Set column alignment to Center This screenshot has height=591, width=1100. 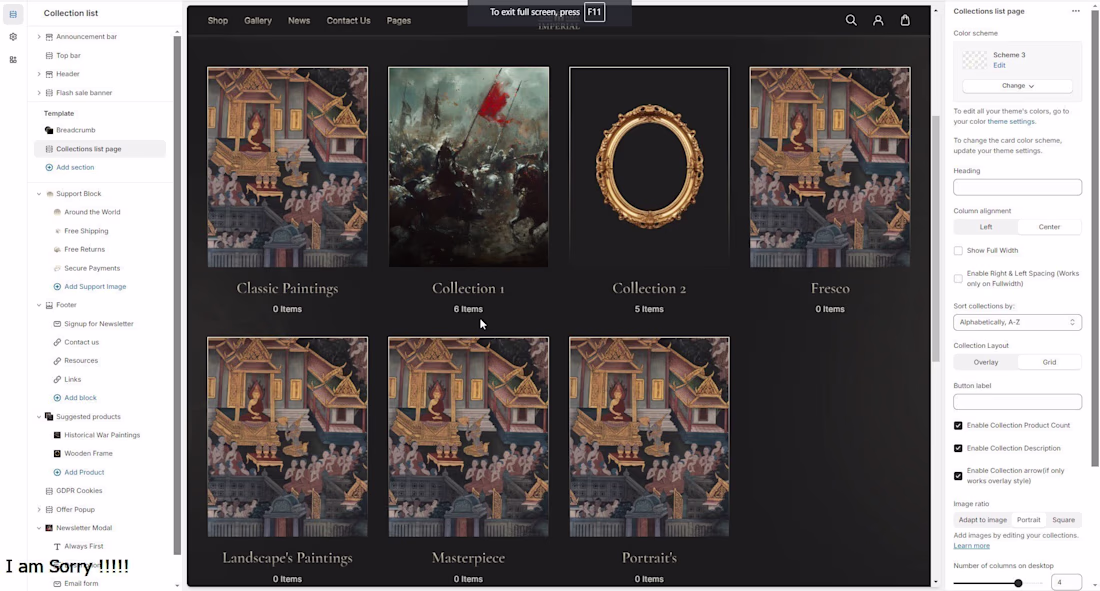[1049, 227]
